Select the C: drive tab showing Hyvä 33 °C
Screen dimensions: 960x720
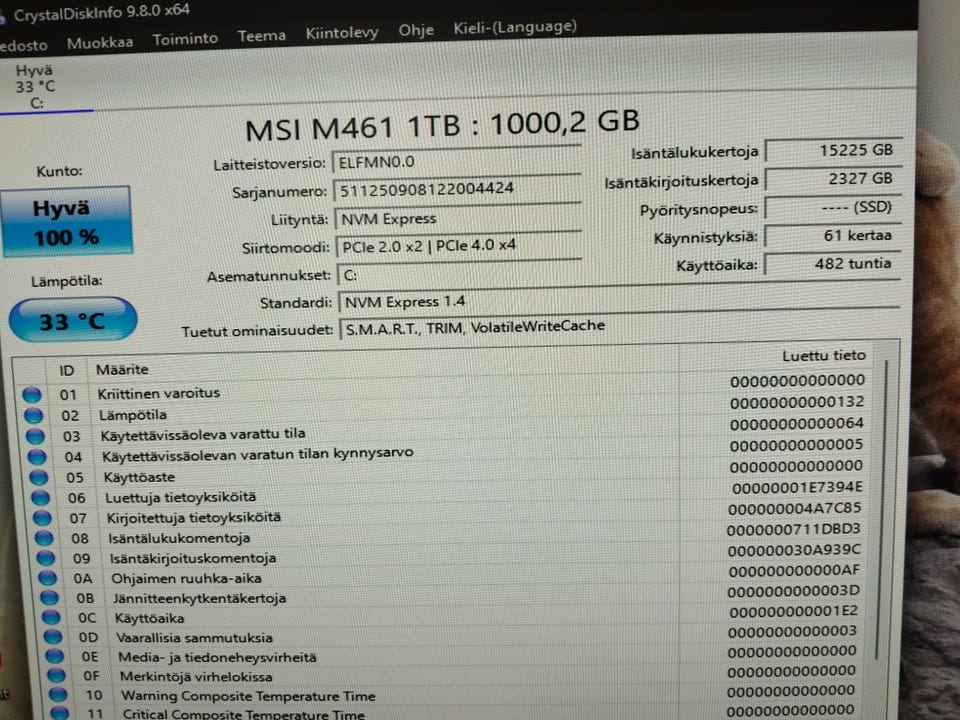point(36,86)
